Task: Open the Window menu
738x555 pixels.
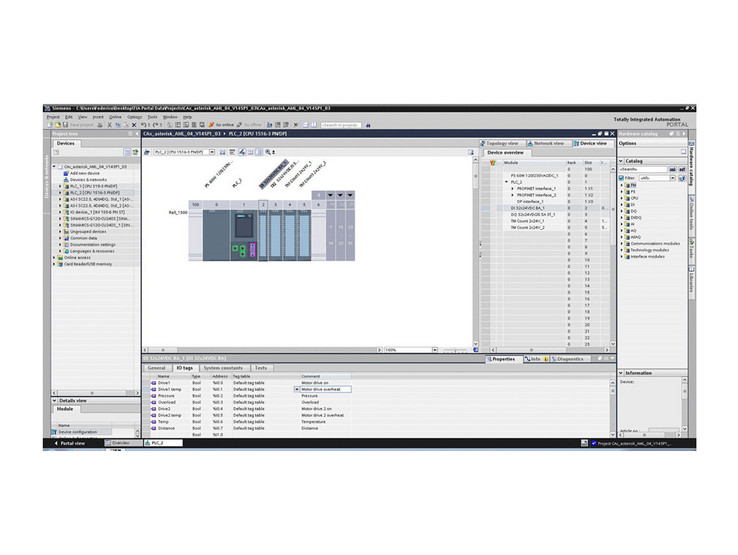Action: (x=170, y=117)
